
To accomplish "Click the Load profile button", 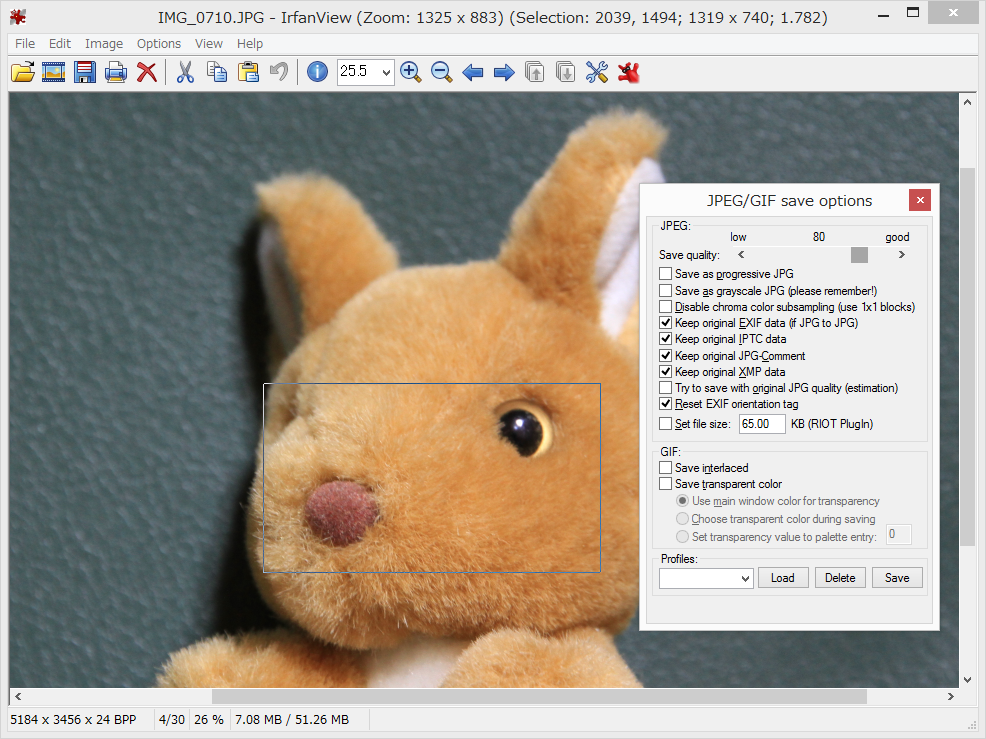I will [x=783, y=578].
